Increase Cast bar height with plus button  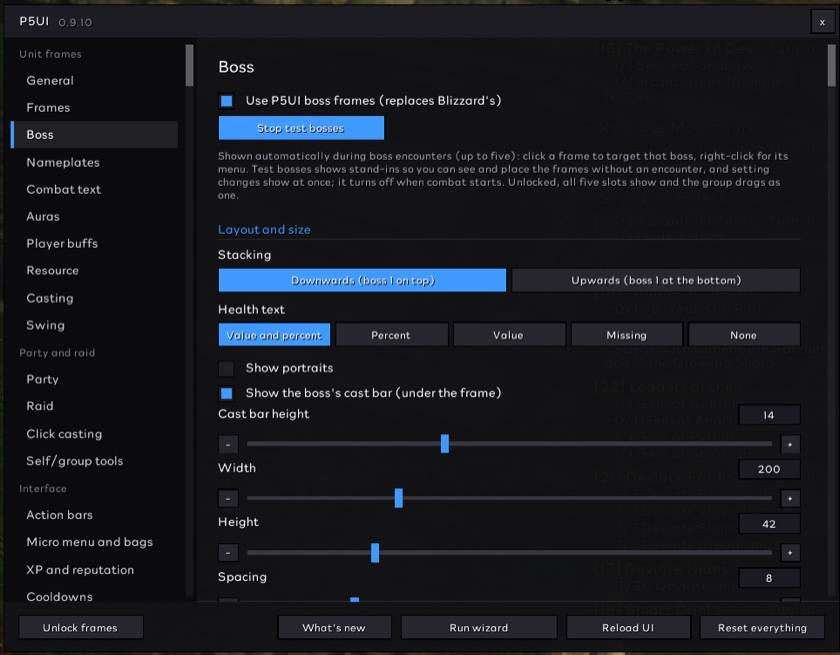790,444
